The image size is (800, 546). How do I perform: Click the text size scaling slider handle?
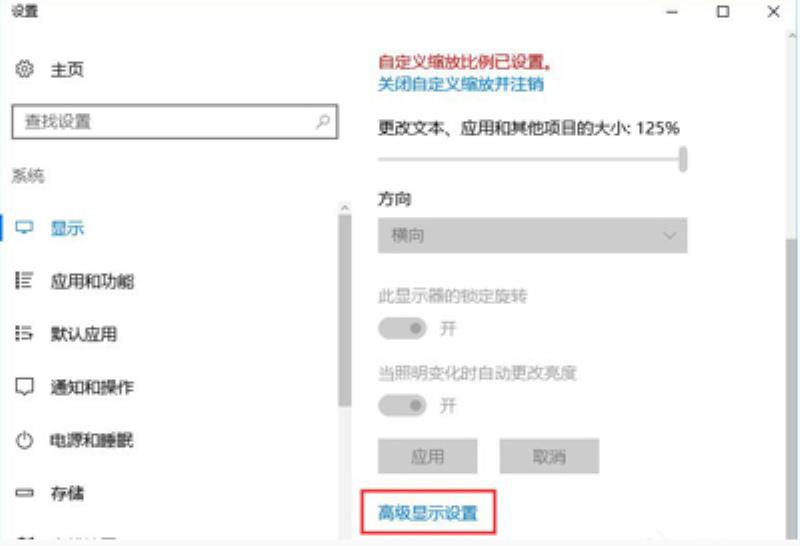[683, 159]
